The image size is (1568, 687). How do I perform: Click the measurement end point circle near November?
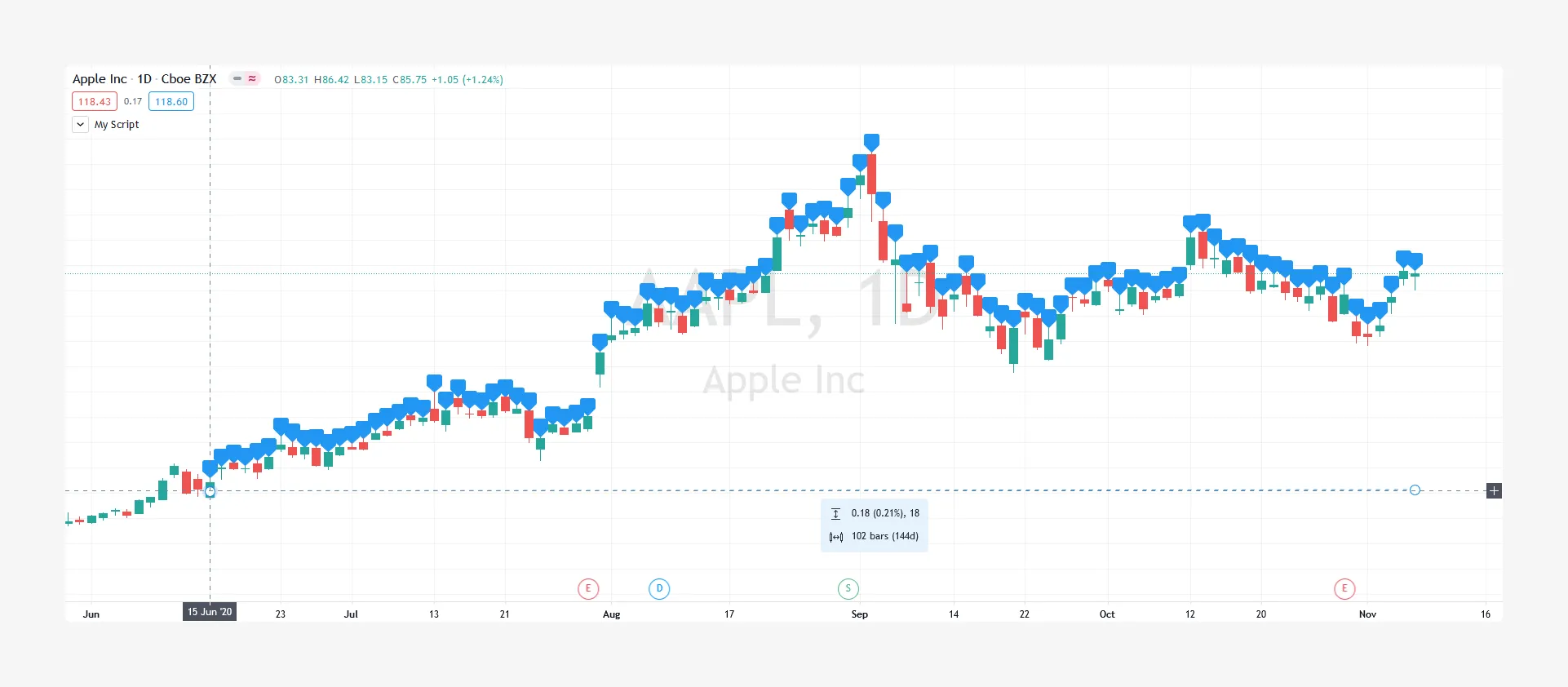pos(1415,490)
